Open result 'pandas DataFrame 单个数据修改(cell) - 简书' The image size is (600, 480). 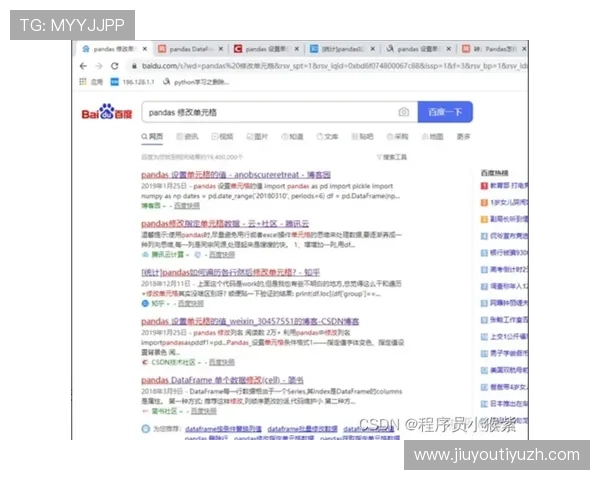[222, 380]
